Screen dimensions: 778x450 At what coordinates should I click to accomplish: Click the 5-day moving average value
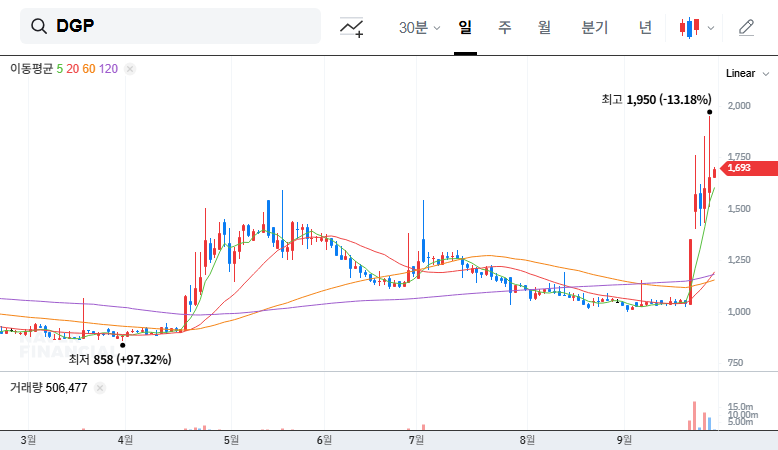(60, 69)
